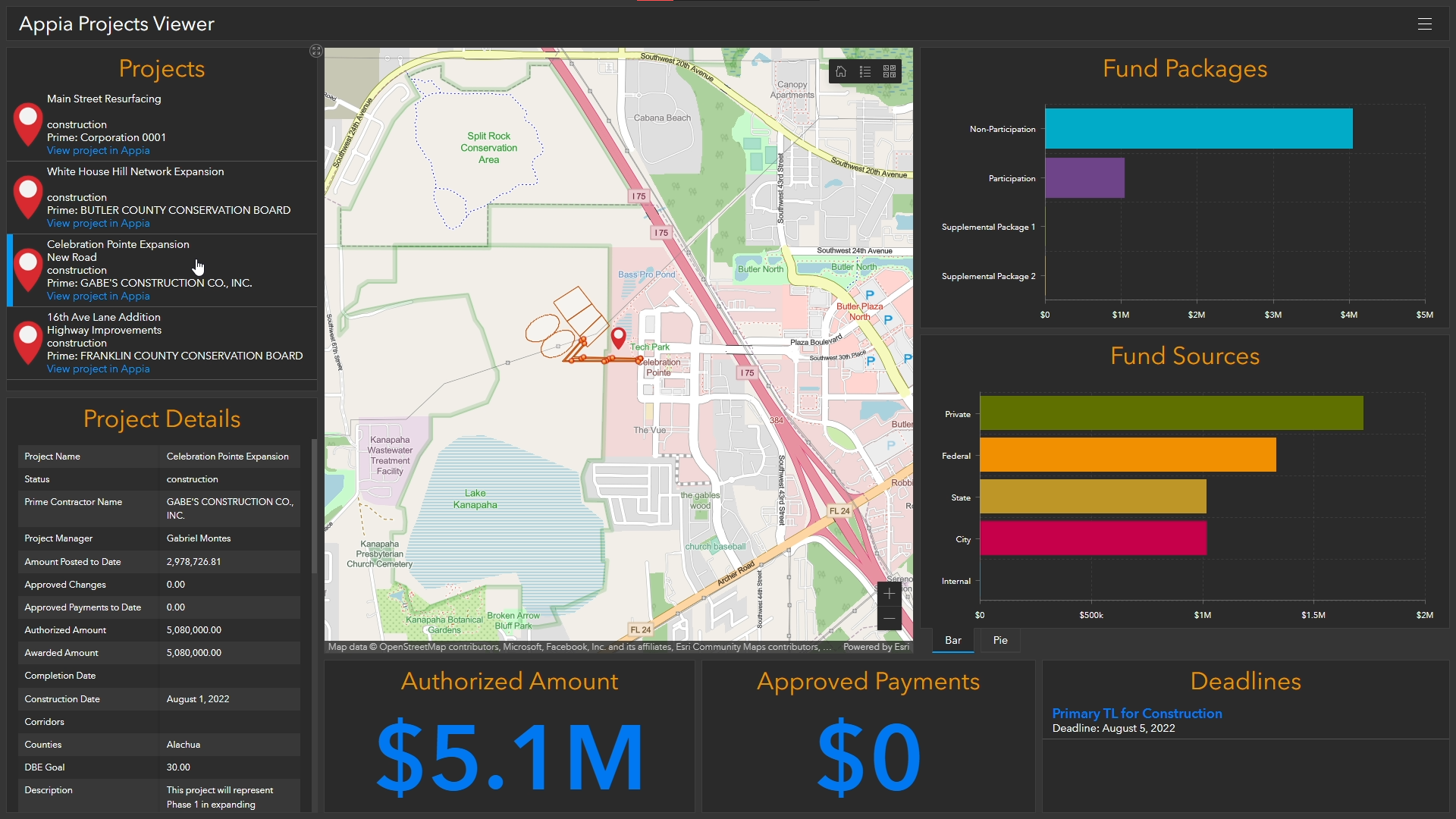
Task: Open the map legend list icon
Action: coord(865,71)
